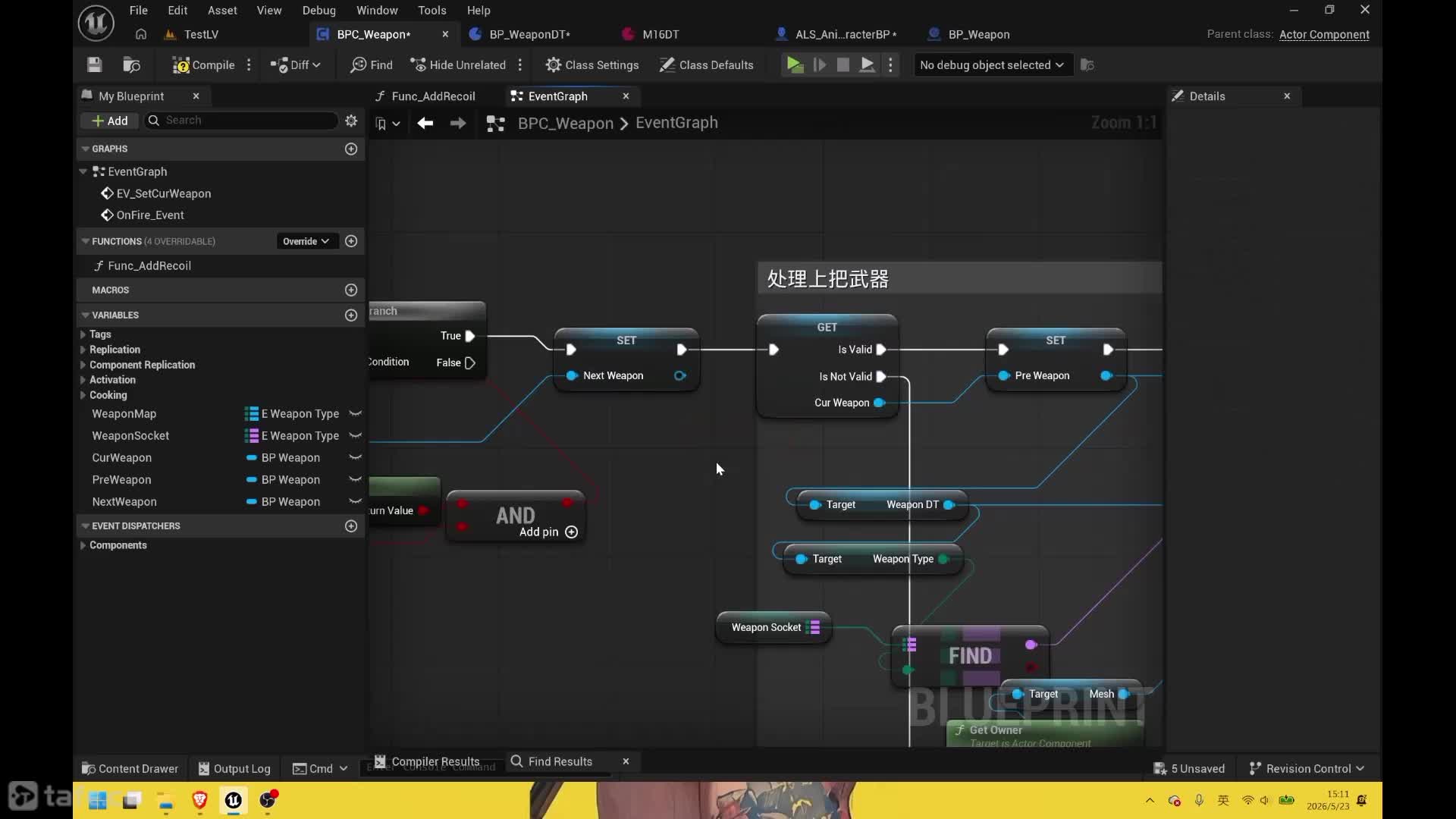The image size is (1456, 819).
Task: Open the Output Log
Action: [x=234, y=769]
